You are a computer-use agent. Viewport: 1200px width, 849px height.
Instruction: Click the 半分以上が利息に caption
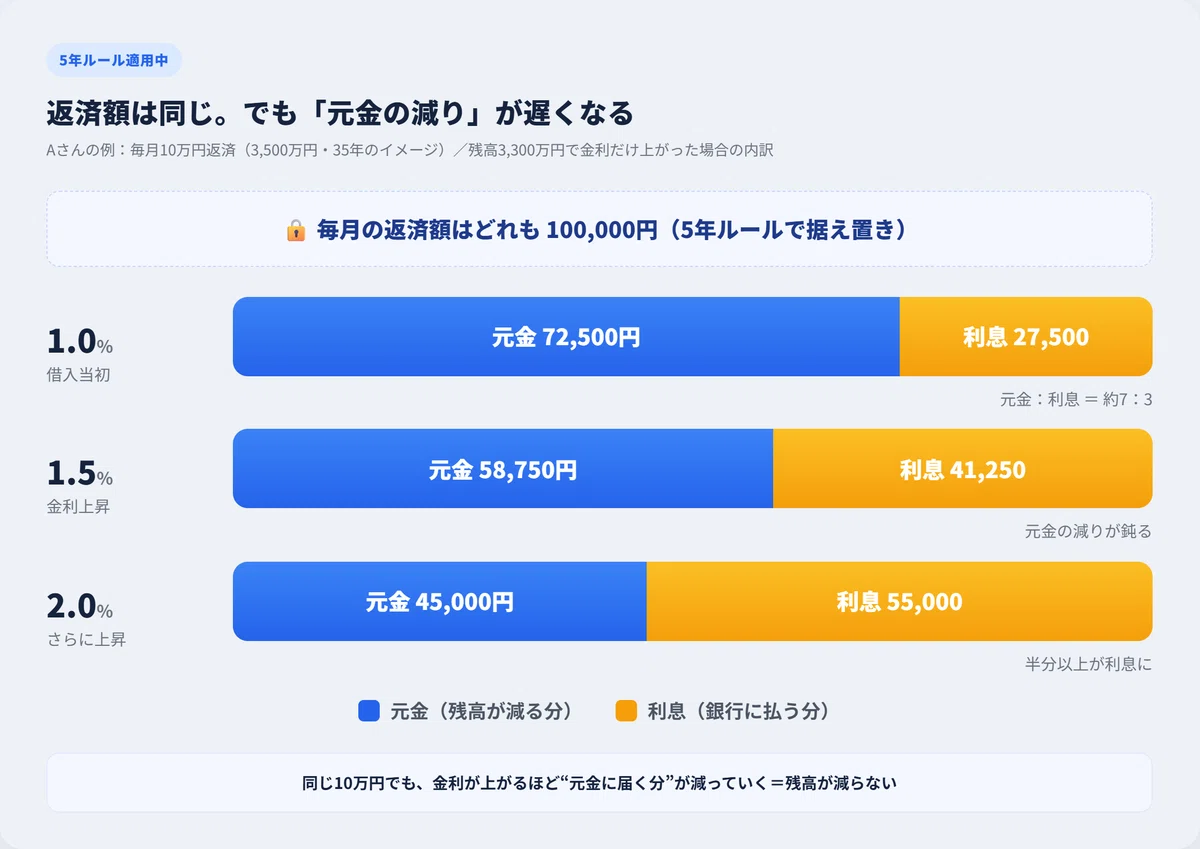1088,663
